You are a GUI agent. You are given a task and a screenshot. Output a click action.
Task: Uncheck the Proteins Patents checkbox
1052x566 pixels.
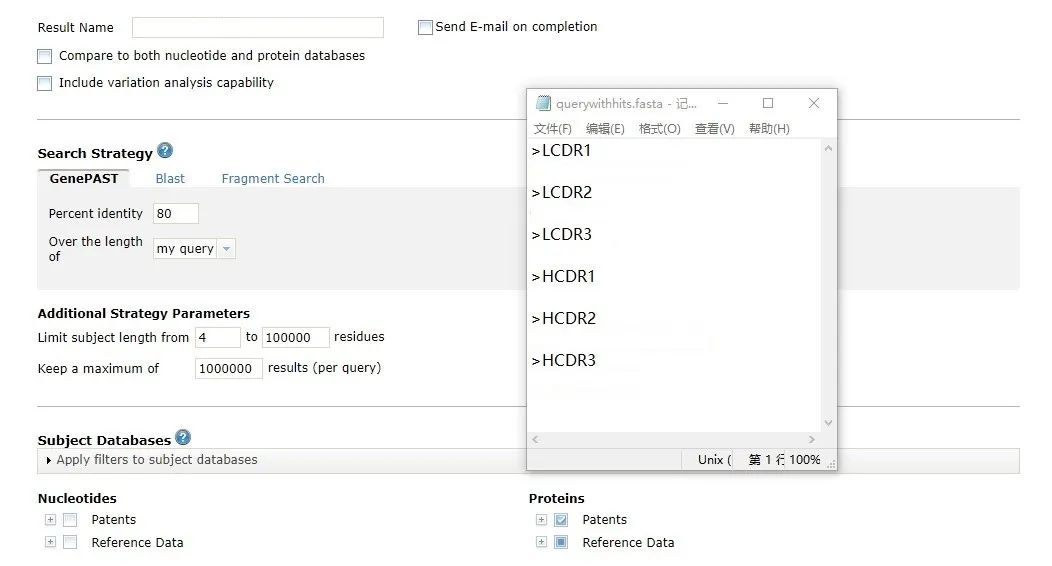tap(561, 520)
